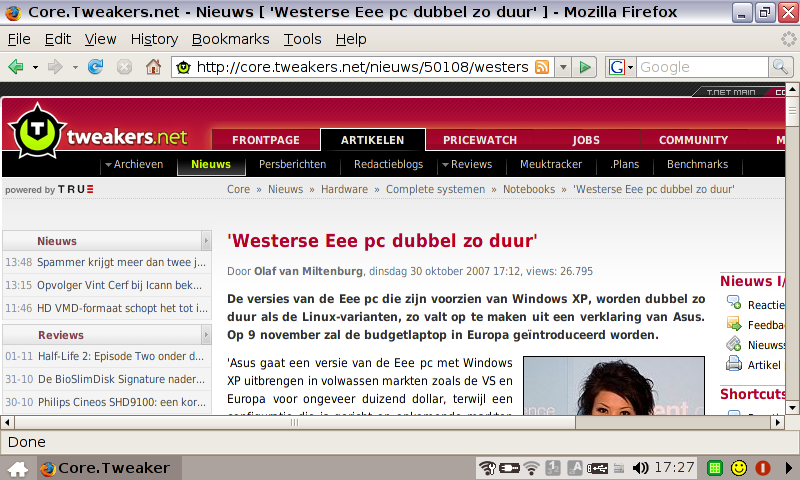Click into the Google search field

point(702,67)
